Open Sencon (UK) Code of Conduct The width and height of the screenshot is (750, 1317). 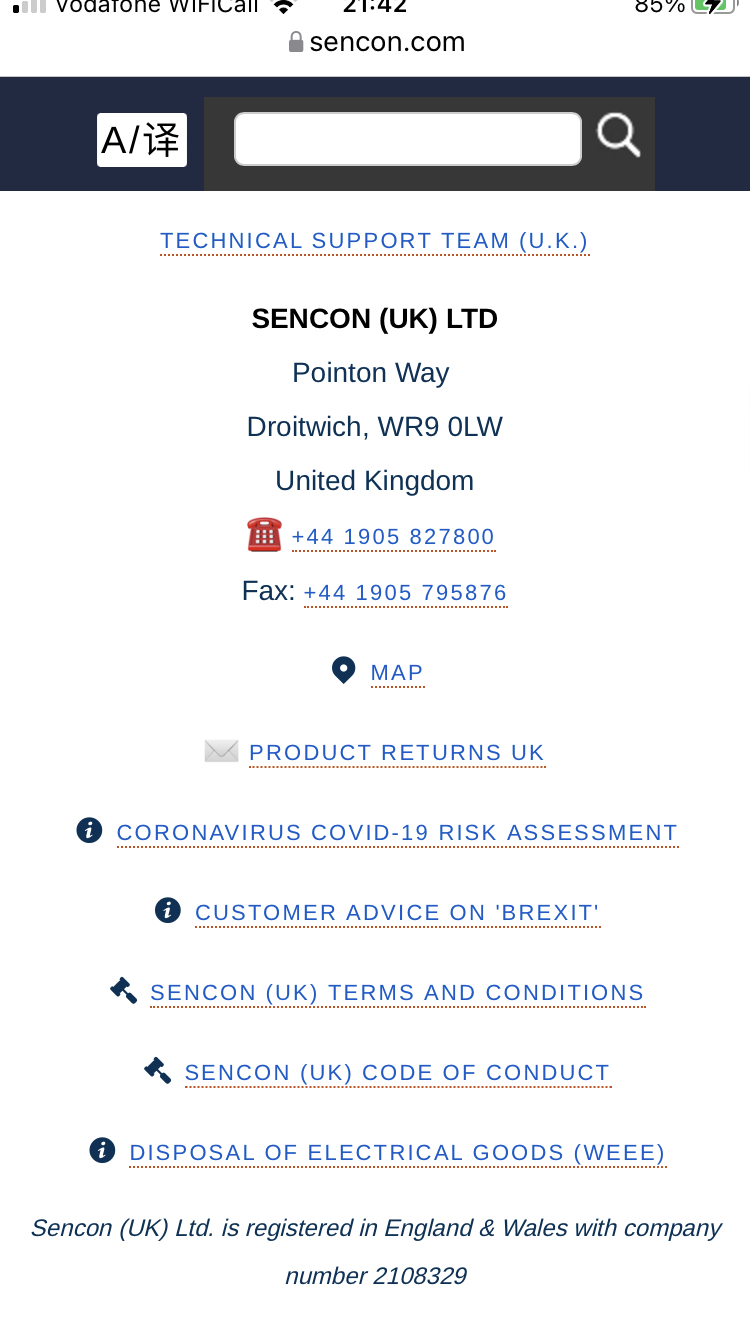(x=397, y=1073)
